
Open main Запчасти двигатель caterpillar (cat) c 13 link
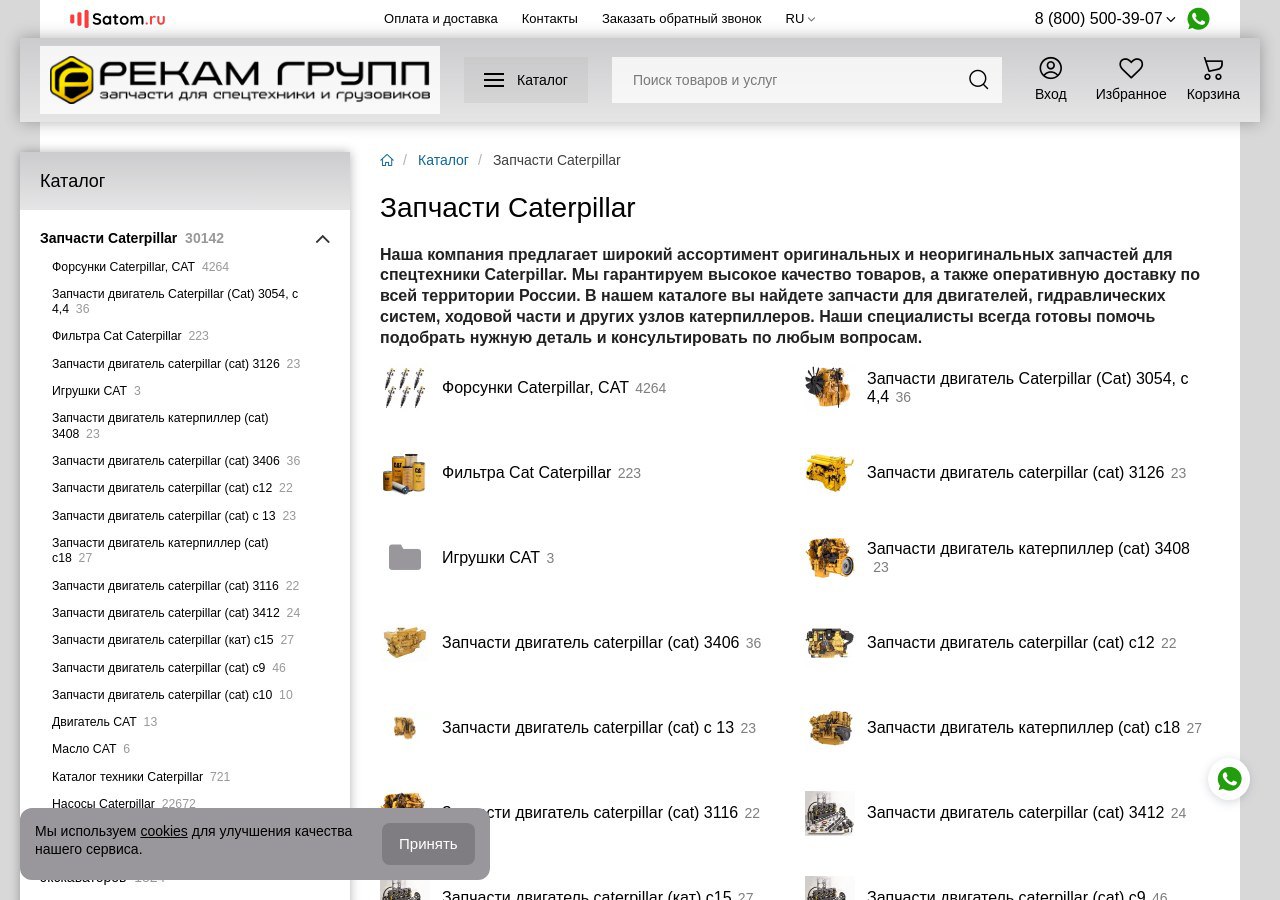tap(588, 728)
